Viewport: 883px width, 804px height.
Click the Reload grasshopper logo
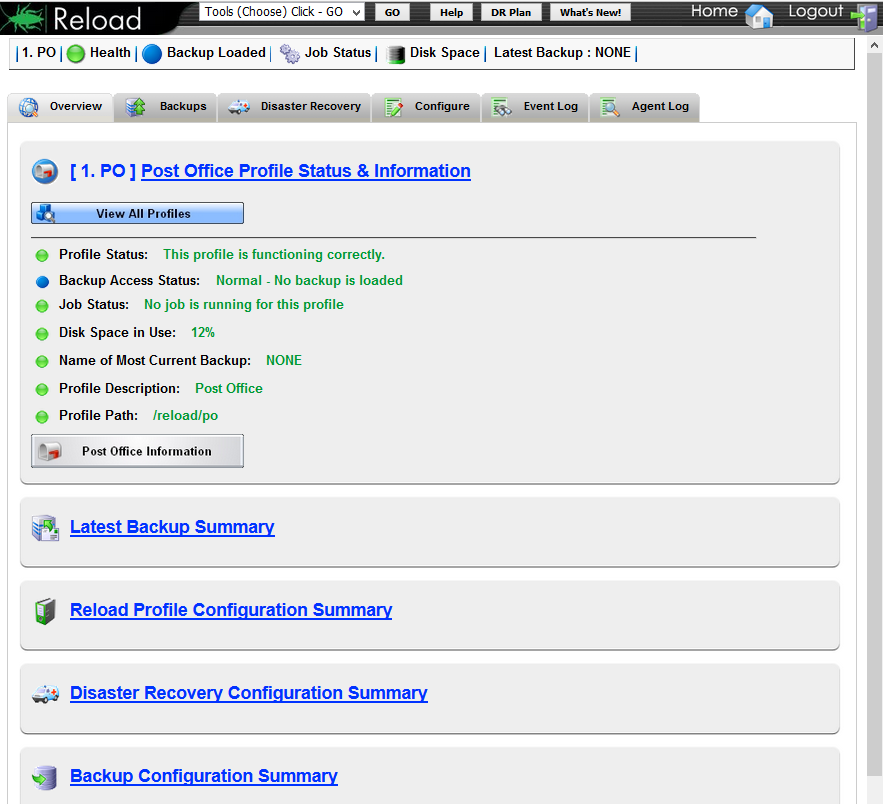point(23,17)
